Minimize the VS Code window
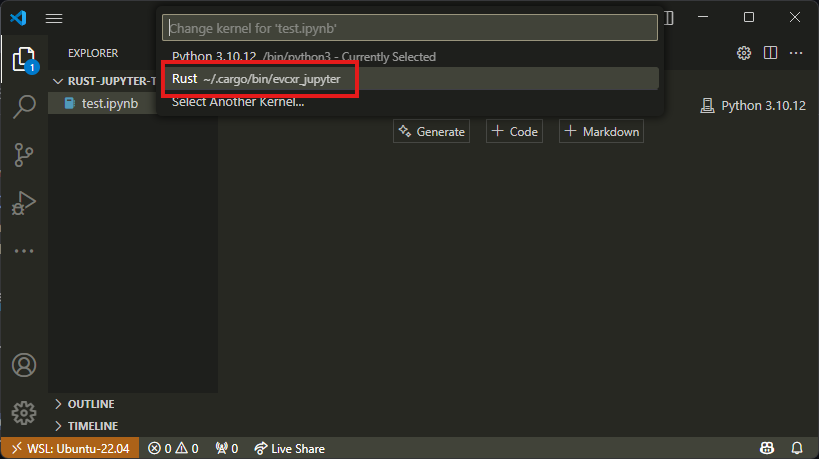 tap(703, 17)
